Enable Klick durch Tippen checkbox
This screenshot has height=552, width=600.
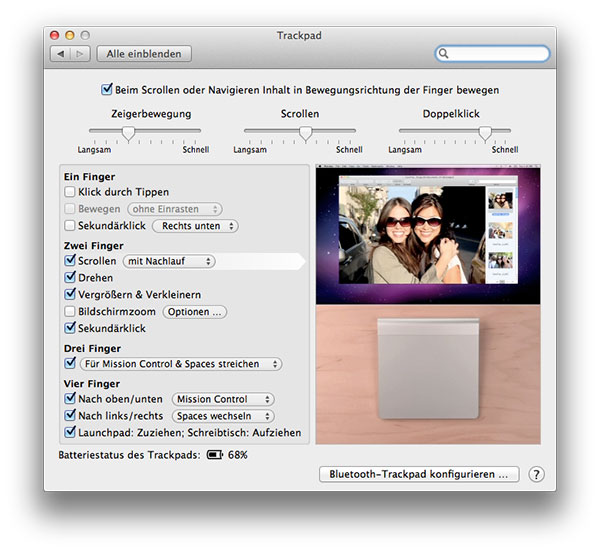click(x=70, y=192)
